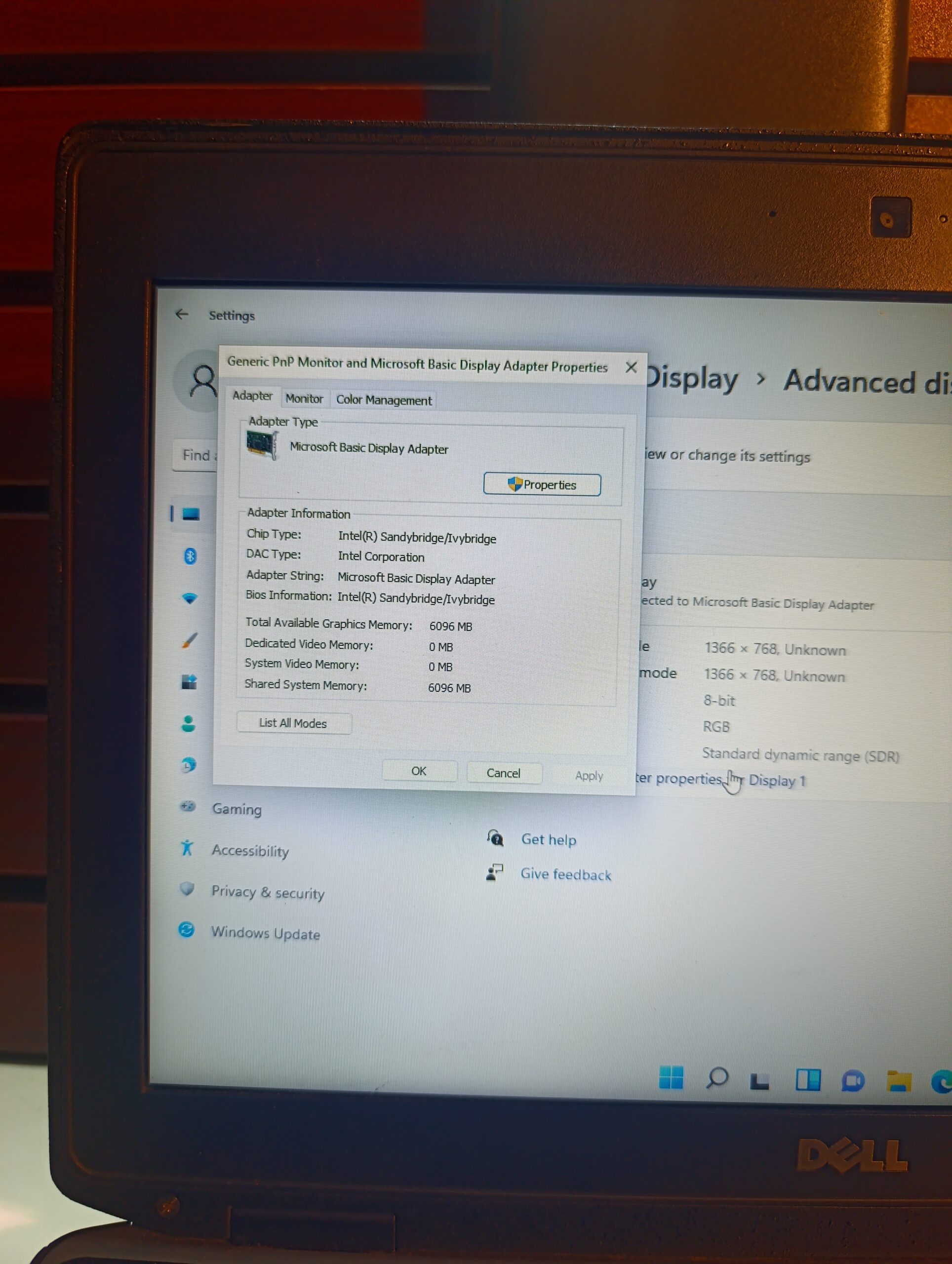Select Windows Update in the sidebar
This screenshot has width=952, height=1264.
point(265,933)
